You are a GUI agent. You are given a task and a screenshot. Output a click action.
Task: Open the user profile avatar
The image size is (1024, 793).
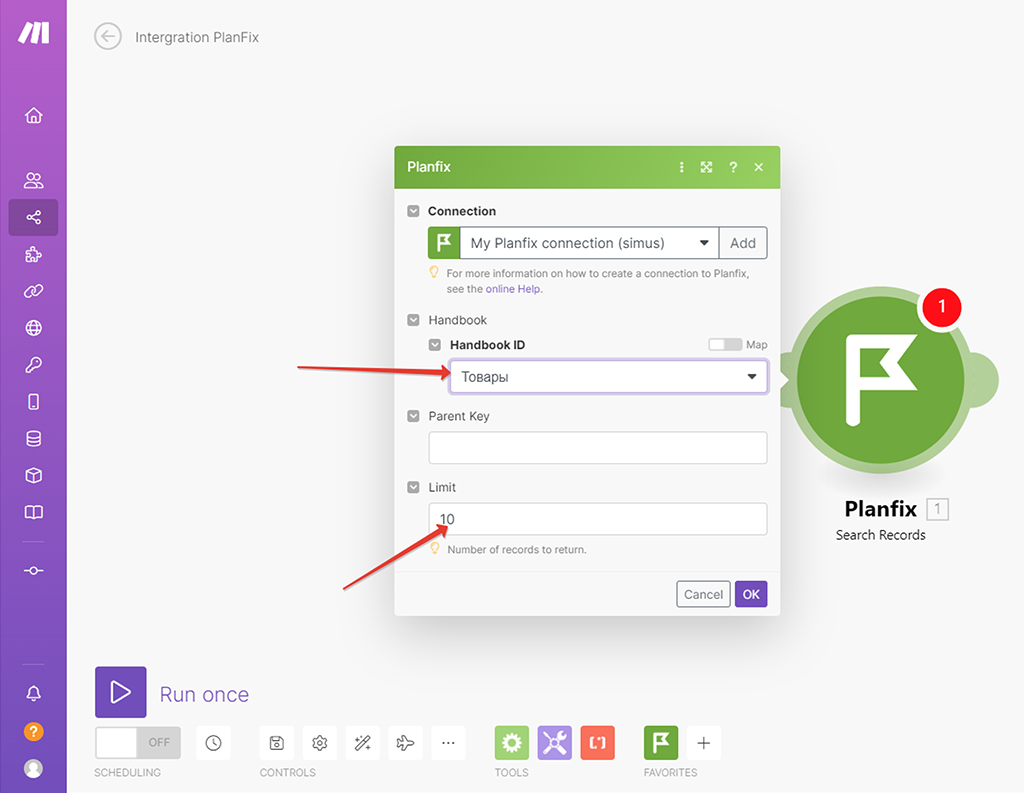(x=33, y=768)
